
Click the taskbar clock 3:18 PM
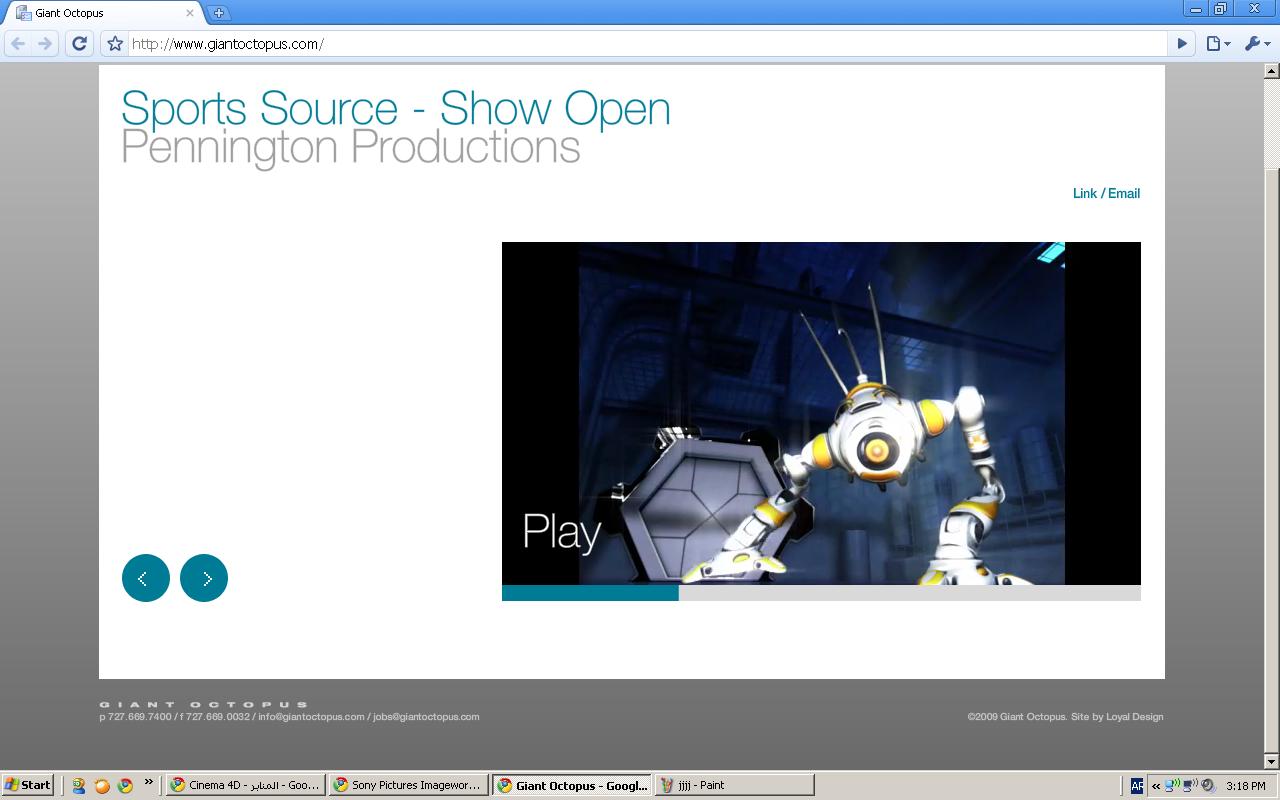(x=1245, y=786)
